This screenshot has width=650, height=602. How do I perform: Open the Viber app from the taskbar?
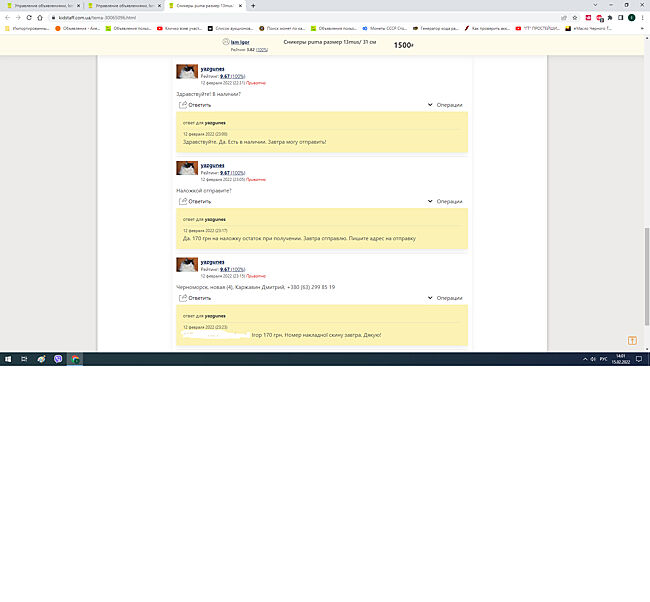(58, 358)
